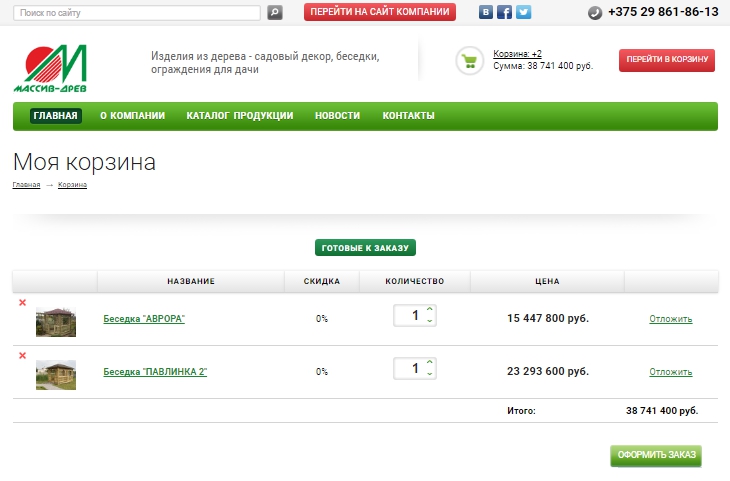Image resolution: width=730 pixels, height=481 pixels.
Task: Remove Беседка "ПАВЛИНКА 2" with red X
Action: point(22,355)
